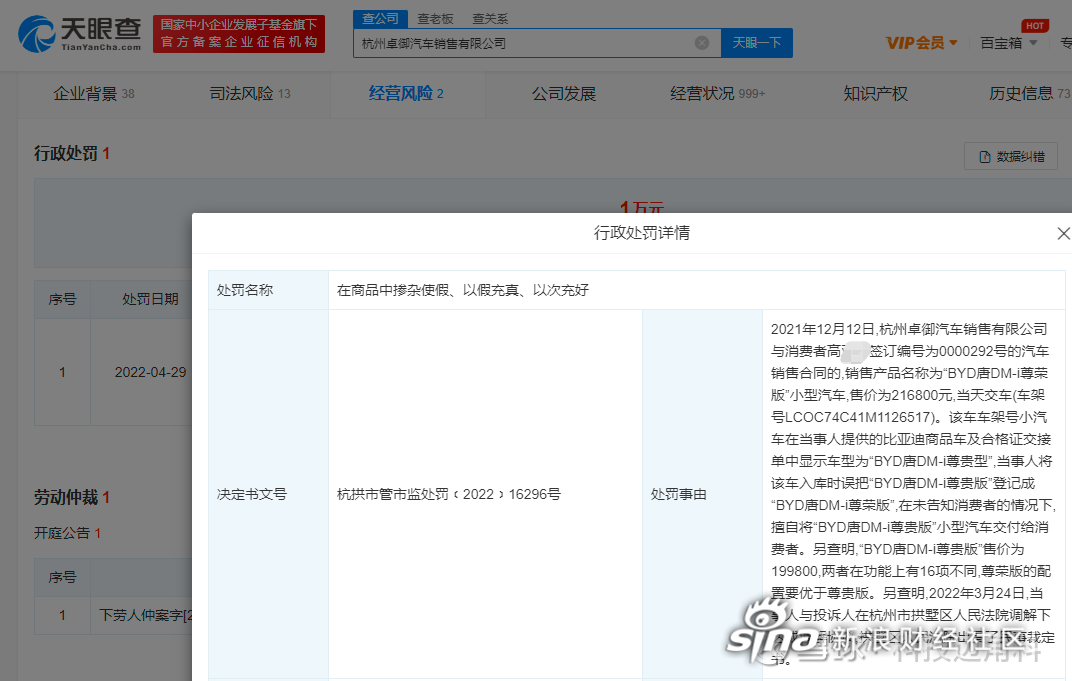
Task: Open the 经营状况 tab
Action: point(717,94)
